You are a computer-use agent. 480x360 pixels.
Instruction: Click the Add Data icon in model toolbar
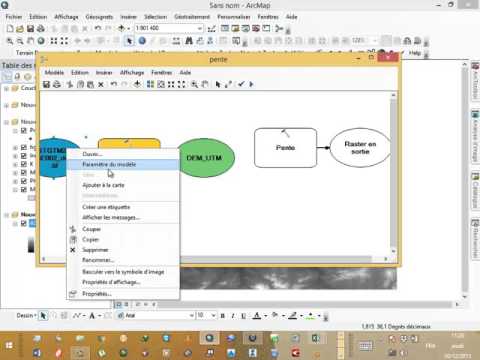(137, 84)
